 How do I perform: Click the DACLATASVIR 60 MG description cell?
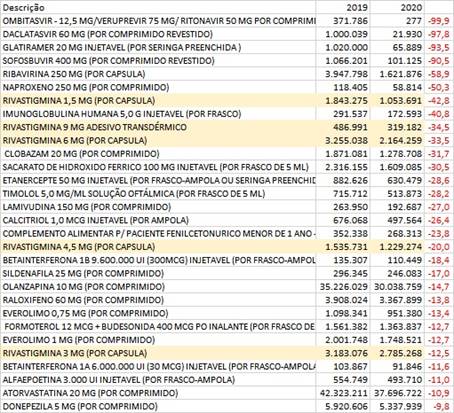point(158,34)
